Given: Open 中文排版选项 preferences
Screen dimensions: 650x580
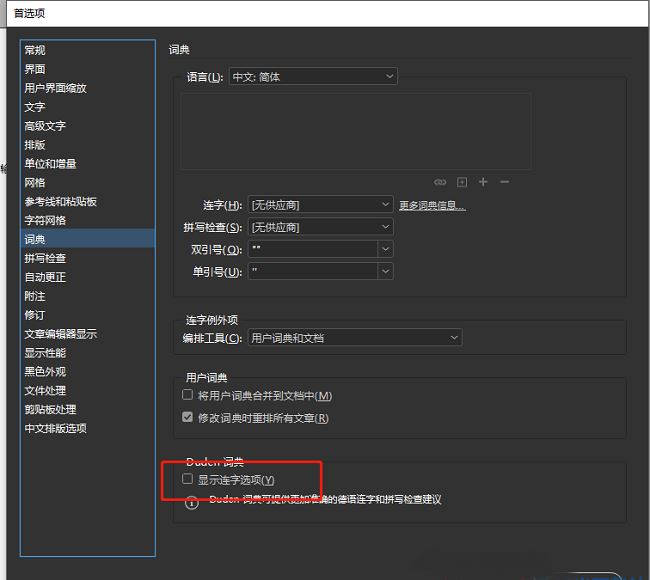Looking at the screenshot, I should click(x=88, y=428).
